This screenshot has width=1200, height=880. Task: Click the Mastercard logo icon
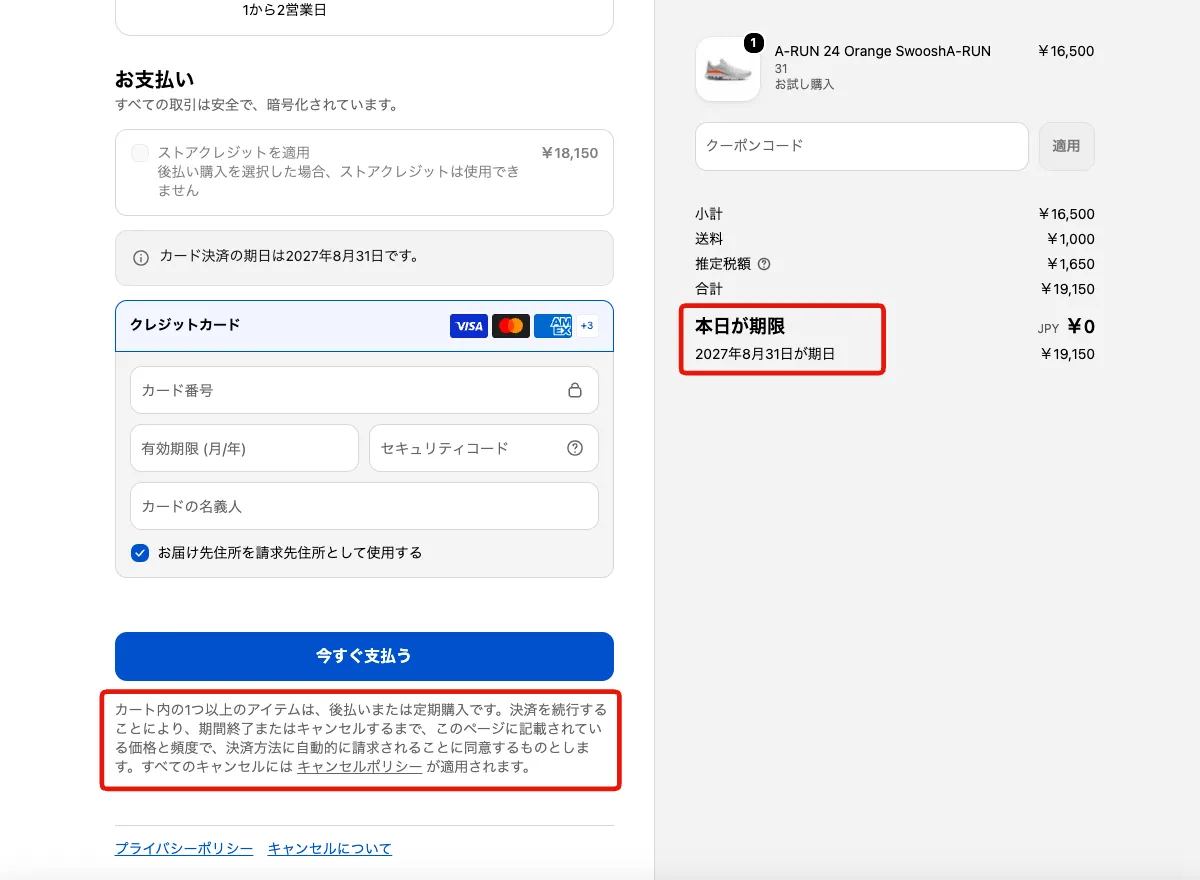(511, 326)
